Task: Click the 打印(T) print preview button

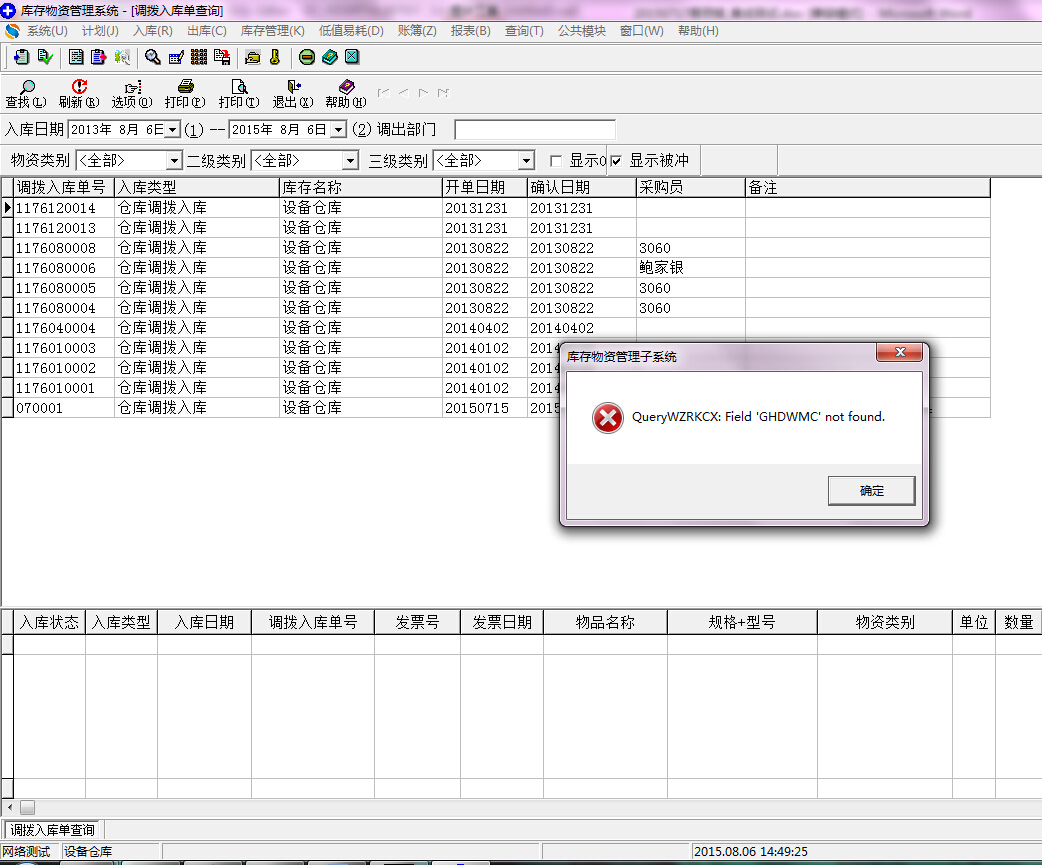Action: [239, 94]
